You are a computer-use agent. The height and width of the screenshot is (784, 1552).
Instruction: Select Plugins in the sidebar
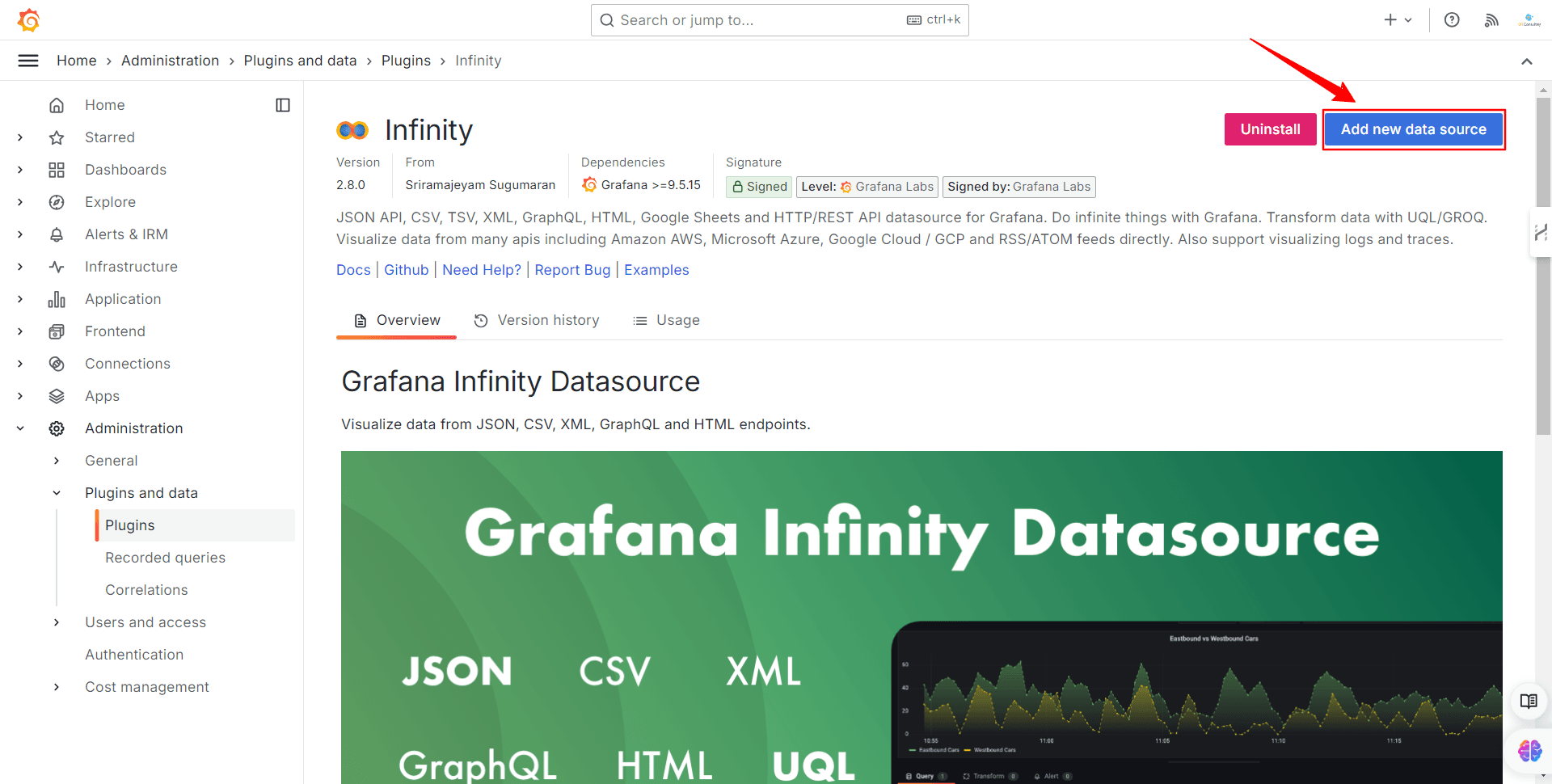click(195, 525)
